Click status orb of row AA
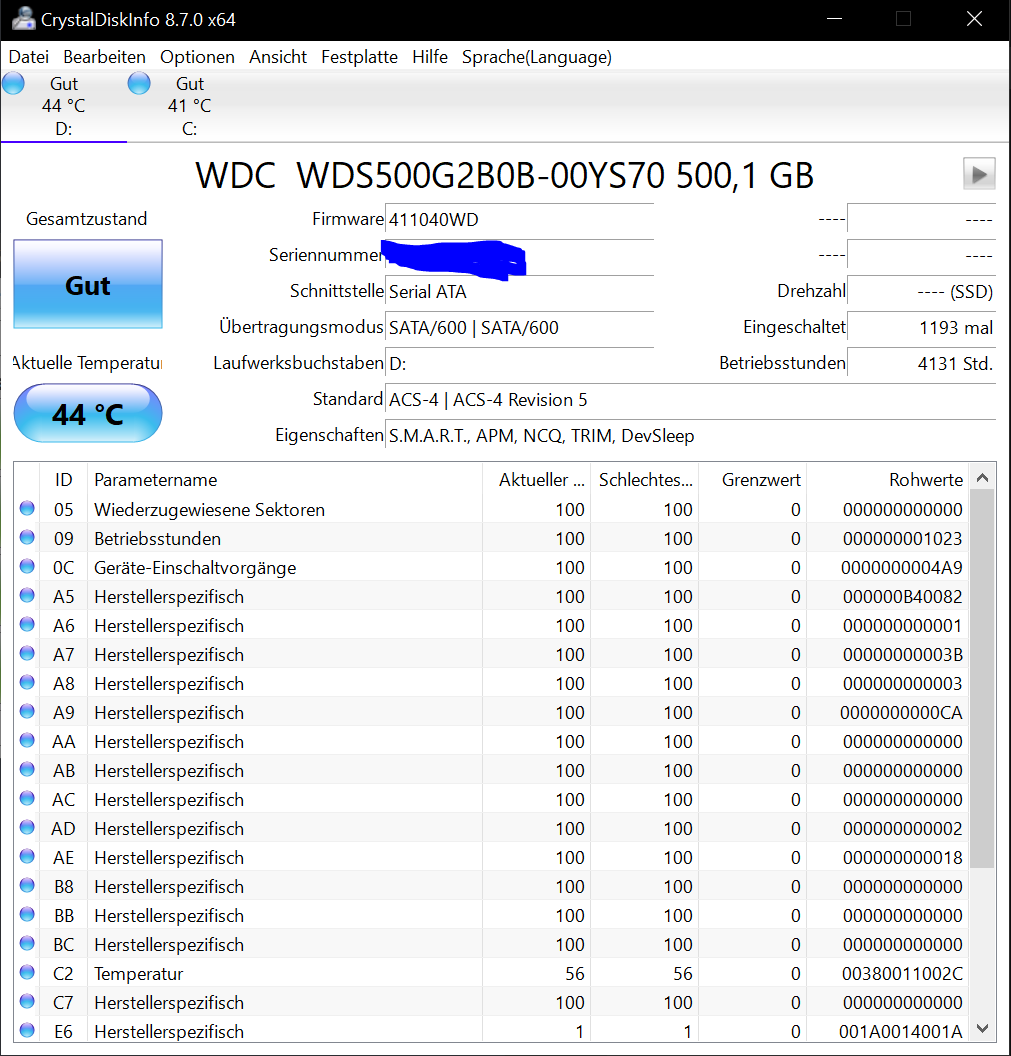 click(x=27, y=740)
